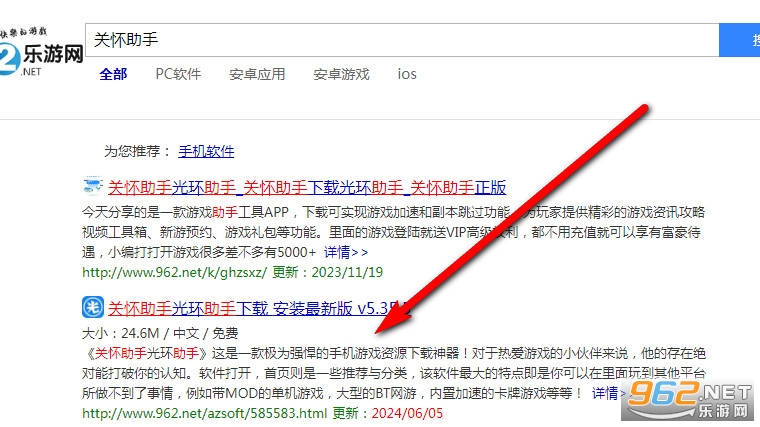Screen dimensions: 760x427
Task: Select the 全部 tab
Action: [x=113, y=74]
